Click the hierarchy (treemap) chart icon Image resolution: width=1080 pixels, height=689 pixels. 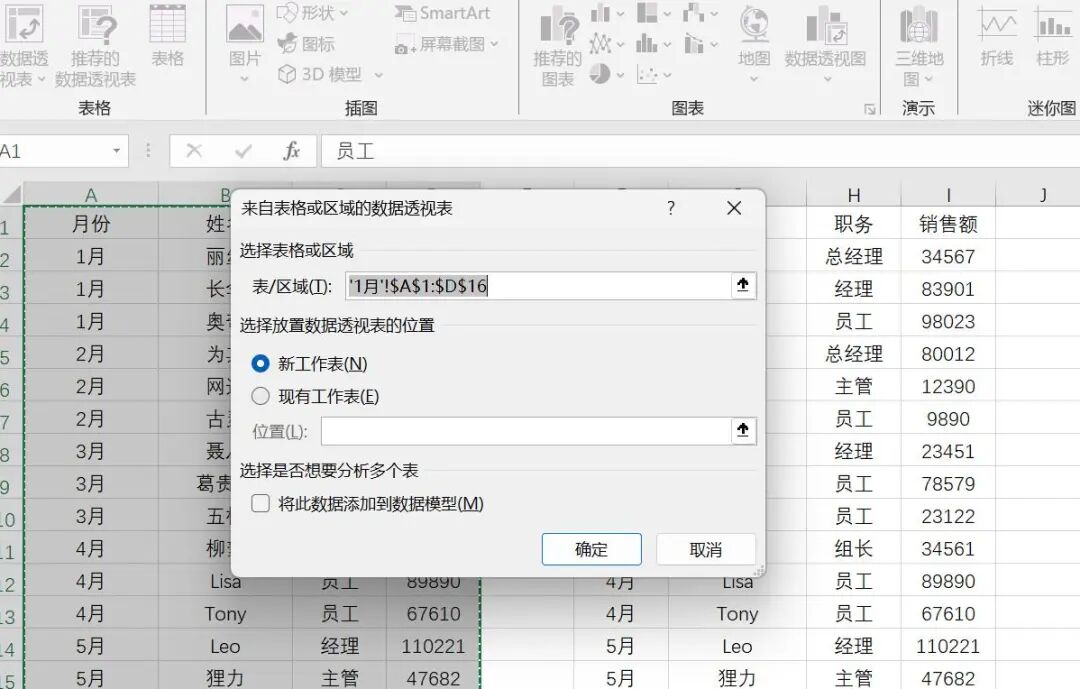point(647,13)
